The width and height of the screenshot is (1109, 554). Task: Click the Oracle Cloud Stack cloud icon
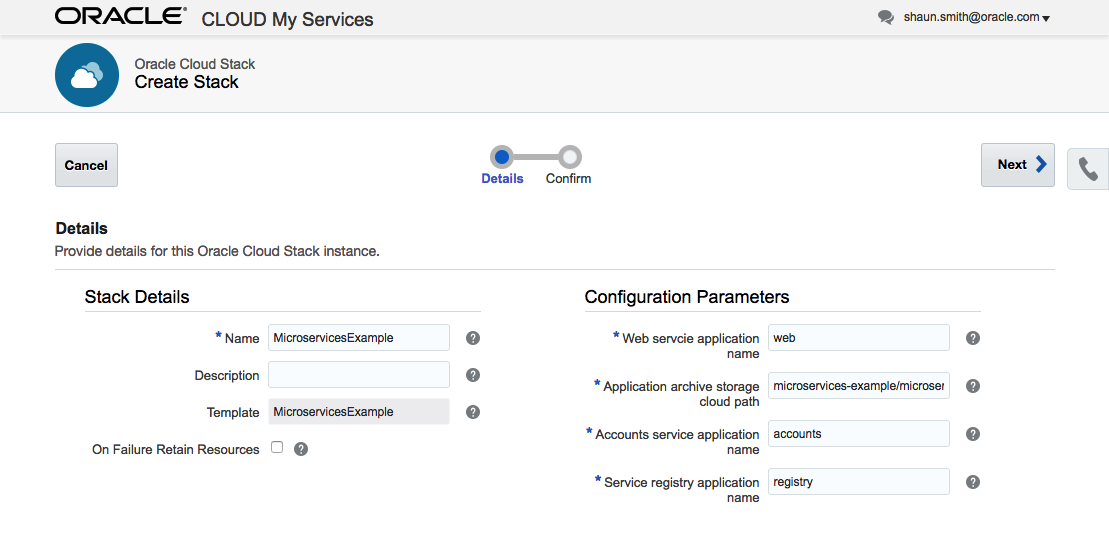point(86,75)
